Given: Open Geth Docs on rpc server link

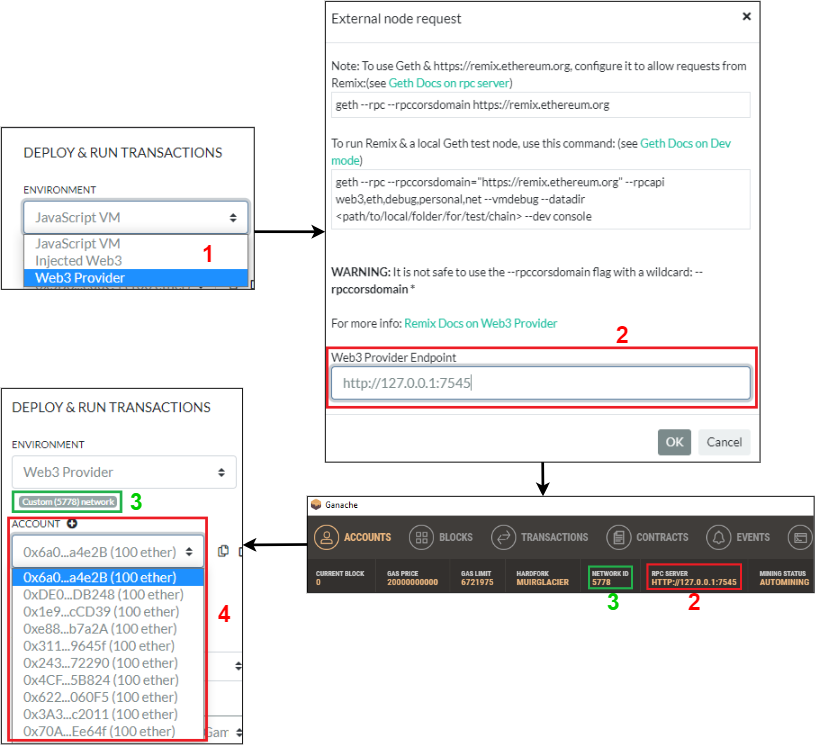Looking at the screenshot, I should (449, 83).
